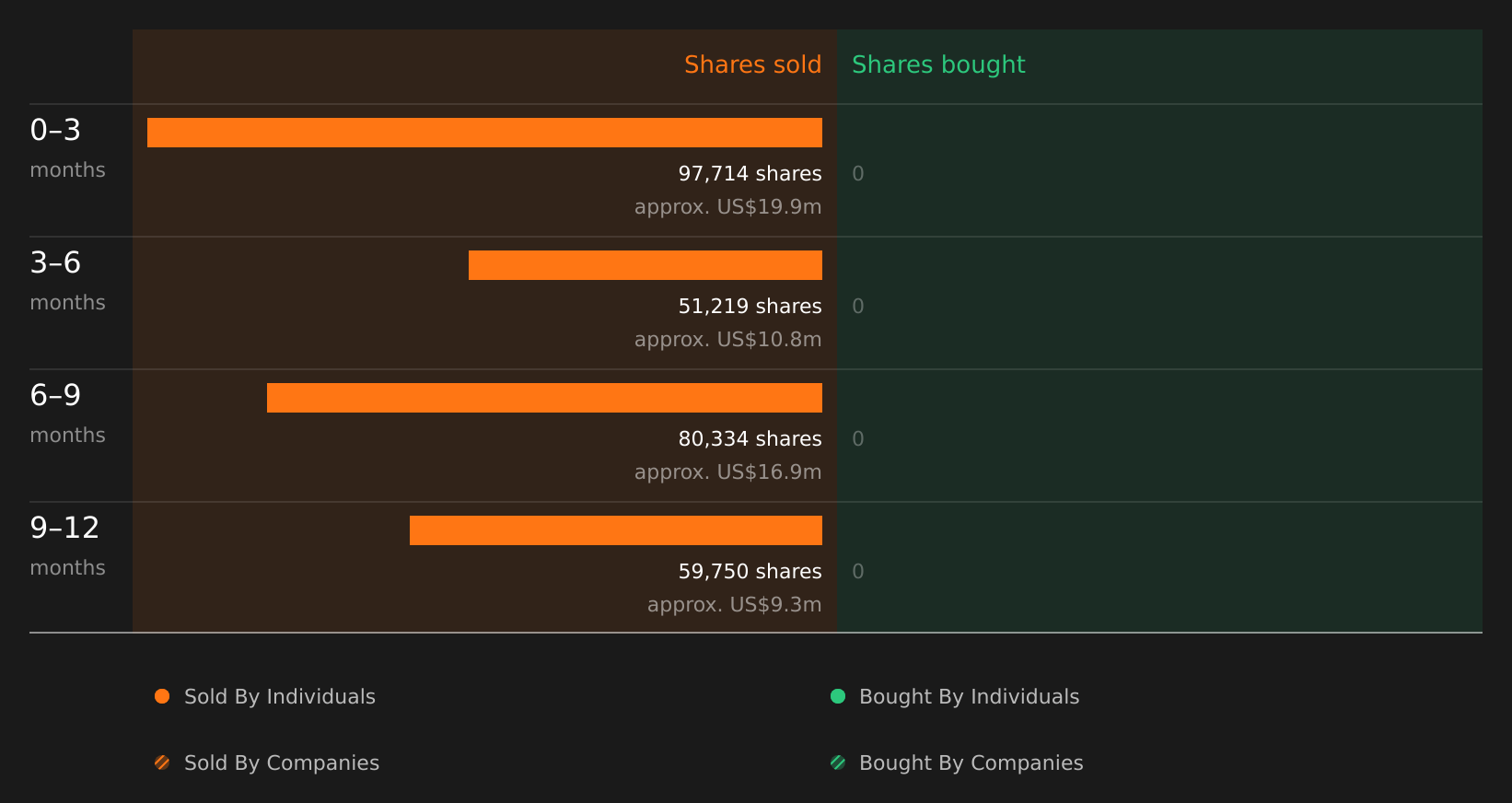Click the 97,714 shares value

[750, 173]
